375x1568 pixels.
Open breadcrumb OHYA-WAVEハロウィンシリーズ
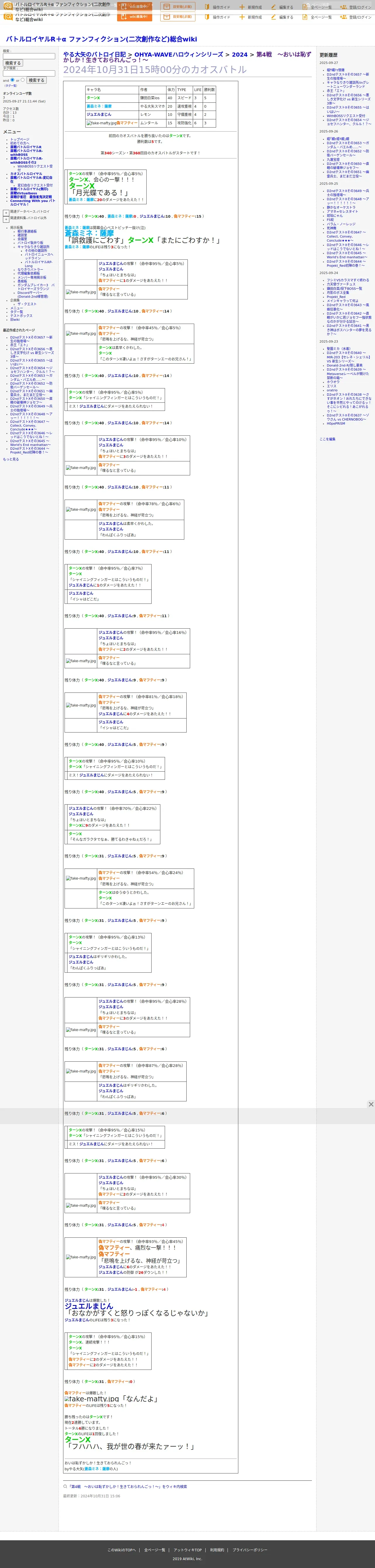coord(178,55)
